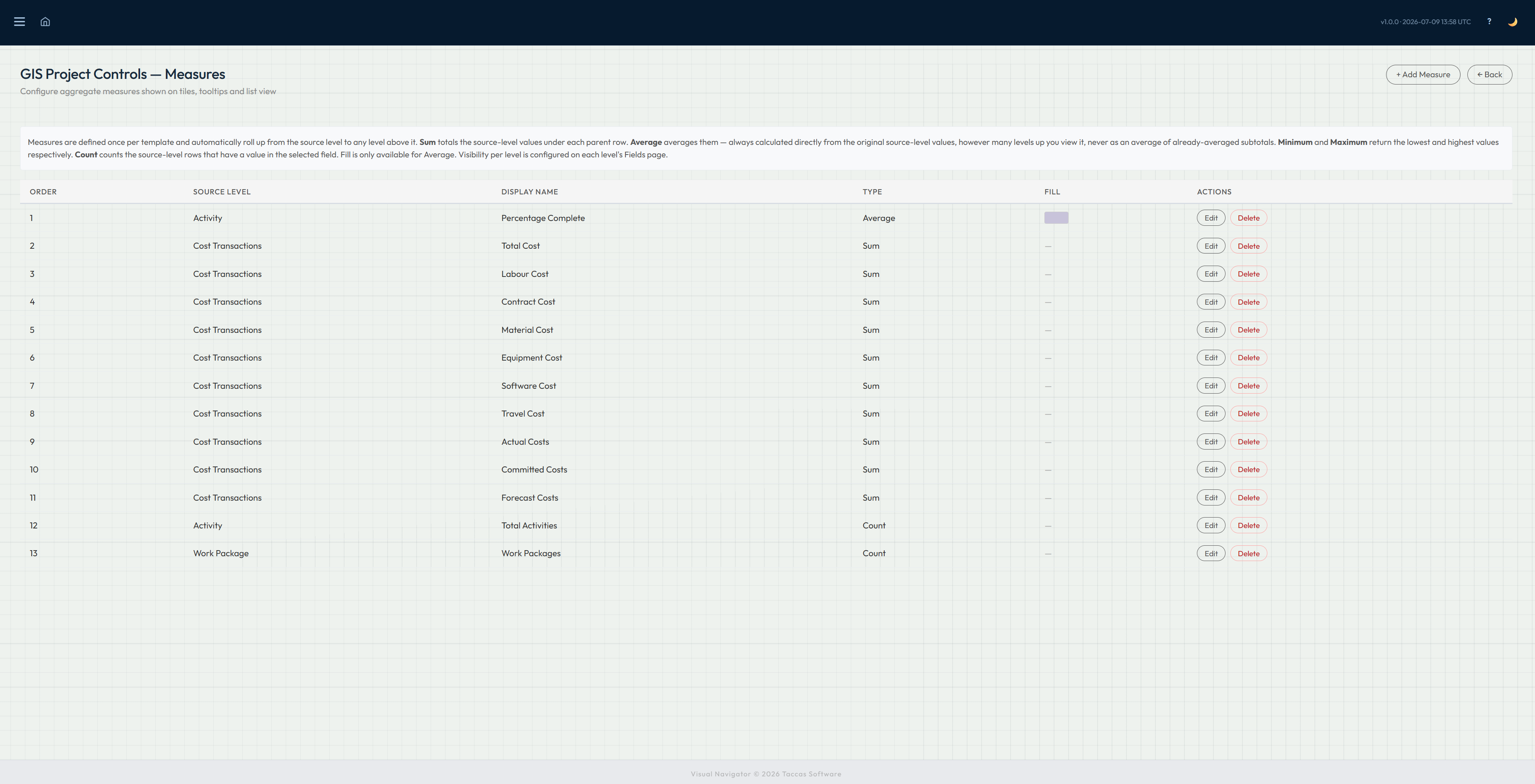This screenshot has height=784, width=1535.
Task: Edit the Actual Costs measure
Action: (x=1211, y=442)
